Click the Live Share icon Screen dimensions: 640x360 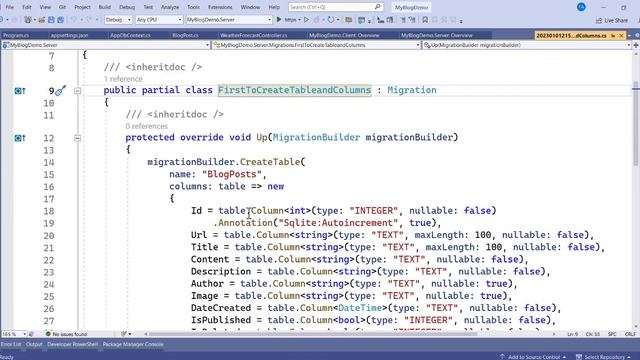pyautogui.click(x=599, y=20)
